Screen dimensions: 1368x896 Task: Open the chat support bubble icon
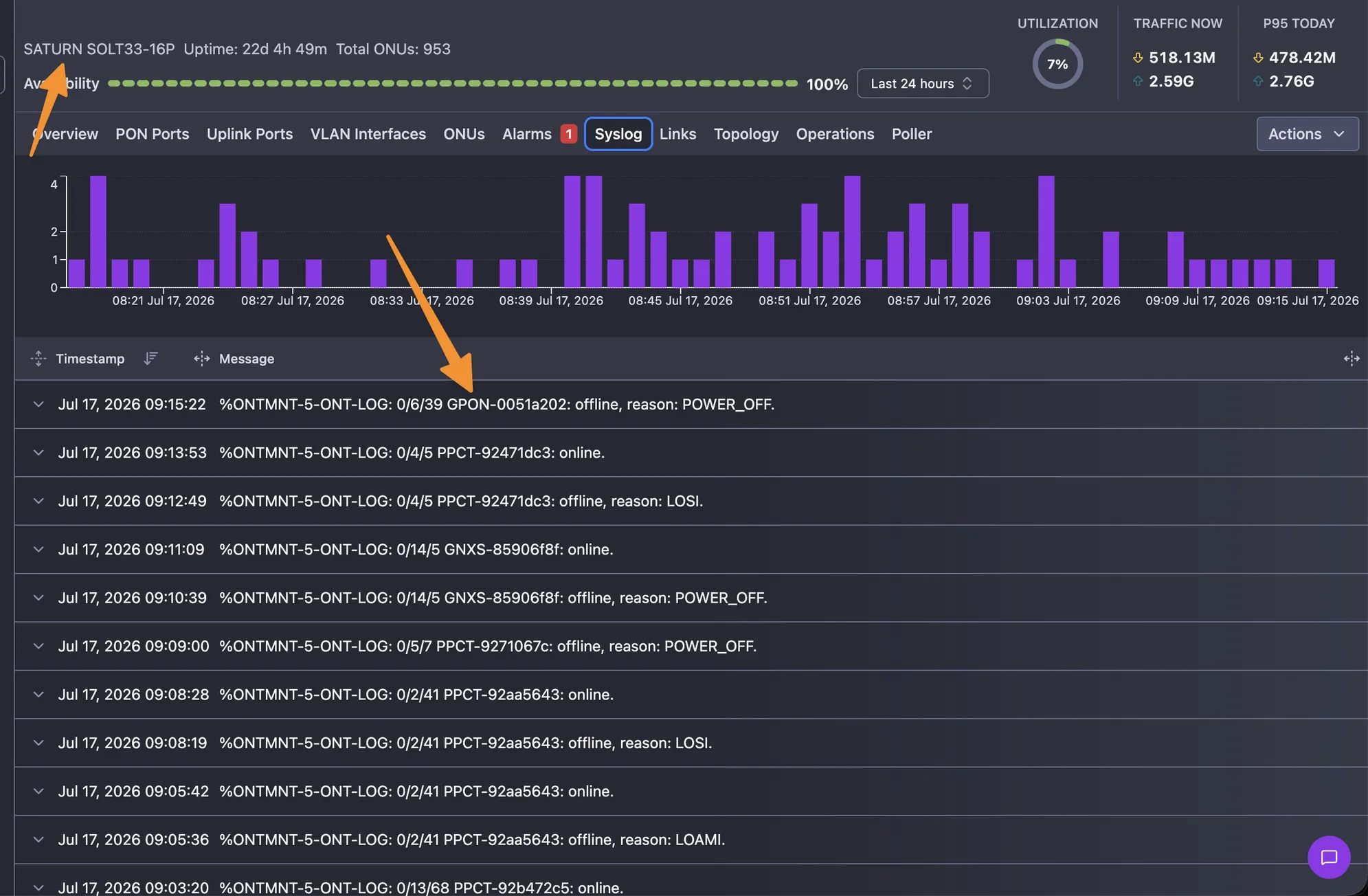coord(1328,857)
